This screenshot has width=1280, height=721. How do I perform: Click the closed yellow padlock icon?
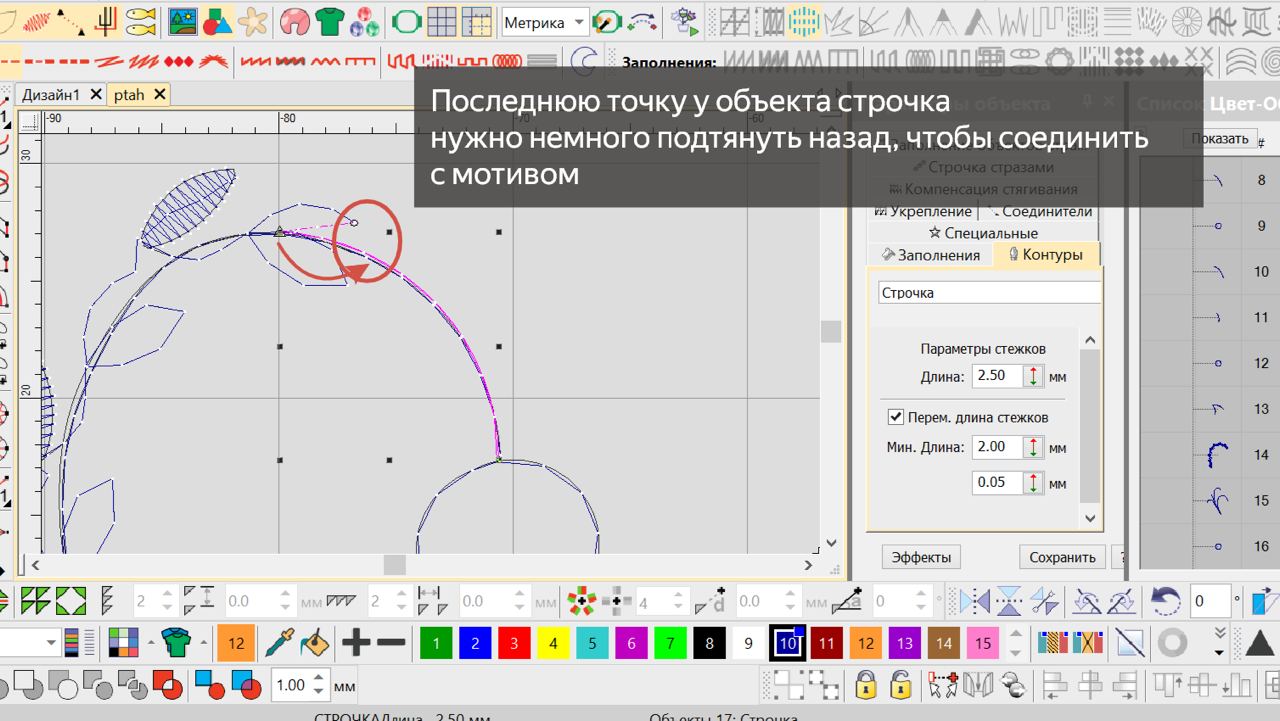(866, 685)
